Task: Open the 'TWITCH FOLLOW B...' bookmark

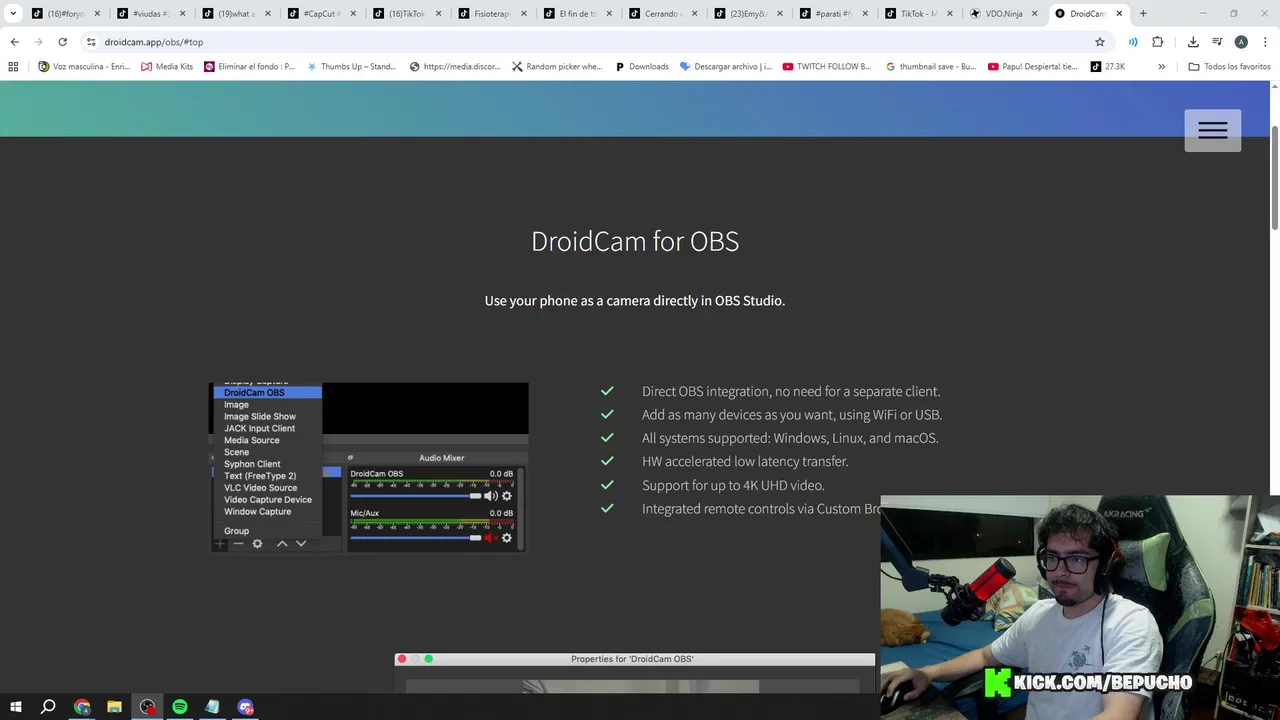Action: tap(827, 66)
